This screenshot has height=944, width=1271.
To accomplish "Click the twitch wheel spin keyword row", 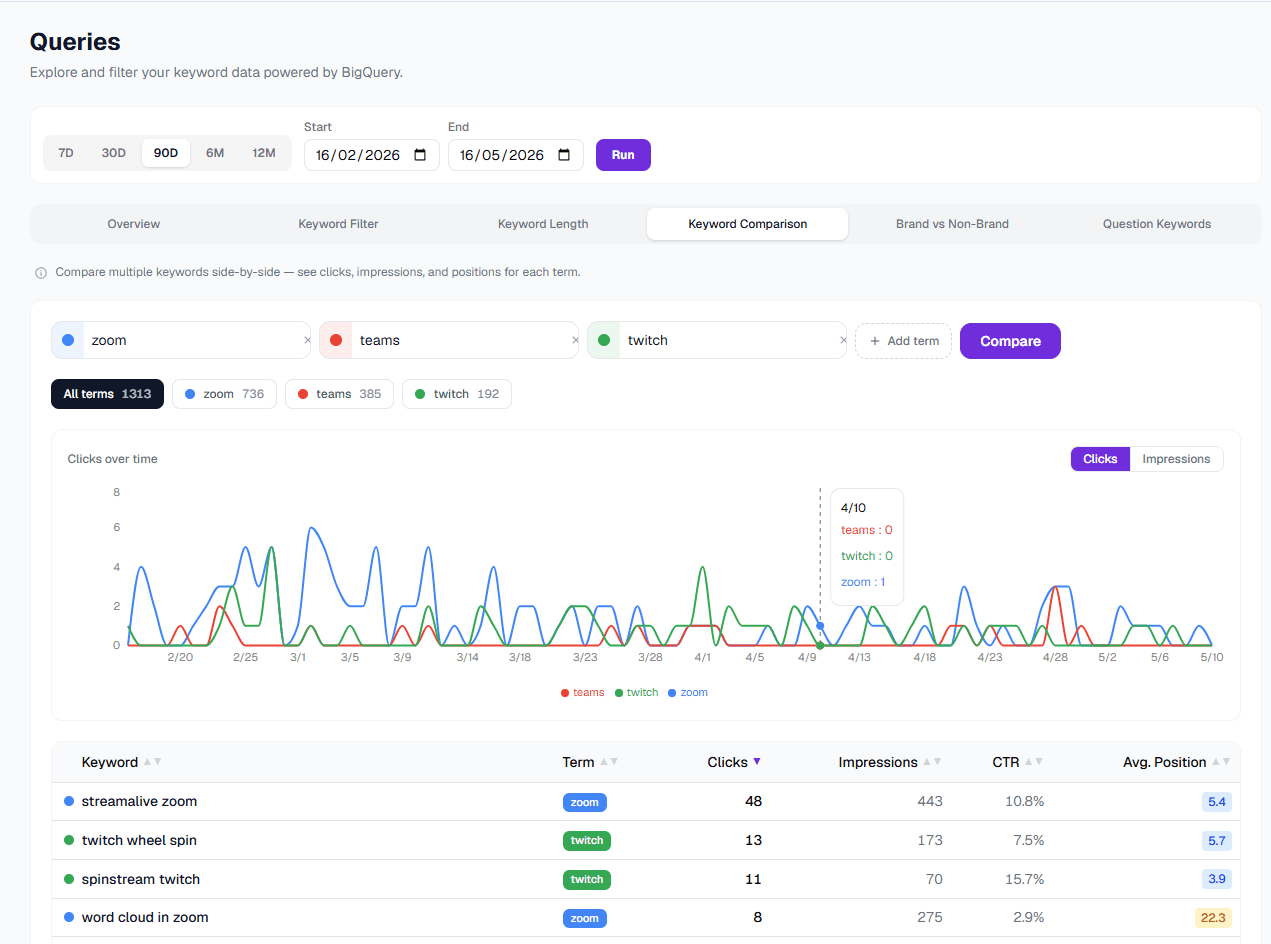I will [646, 840].
